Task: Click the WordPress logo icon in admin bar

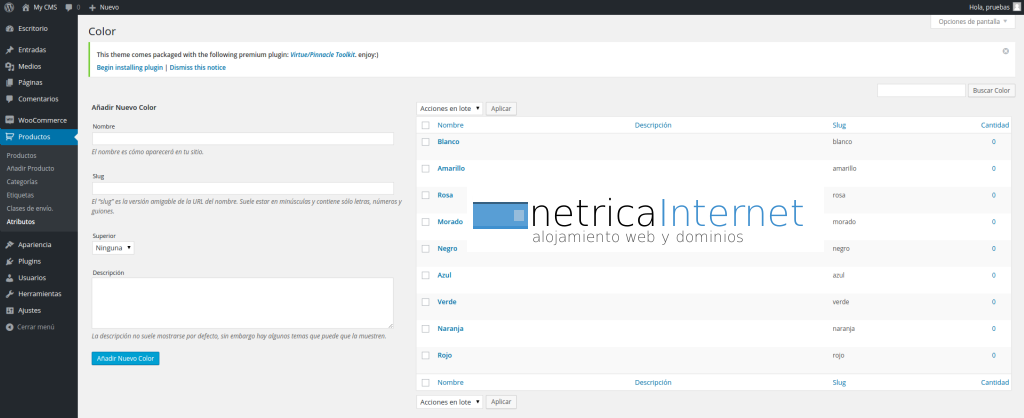Action: point(8,7)
